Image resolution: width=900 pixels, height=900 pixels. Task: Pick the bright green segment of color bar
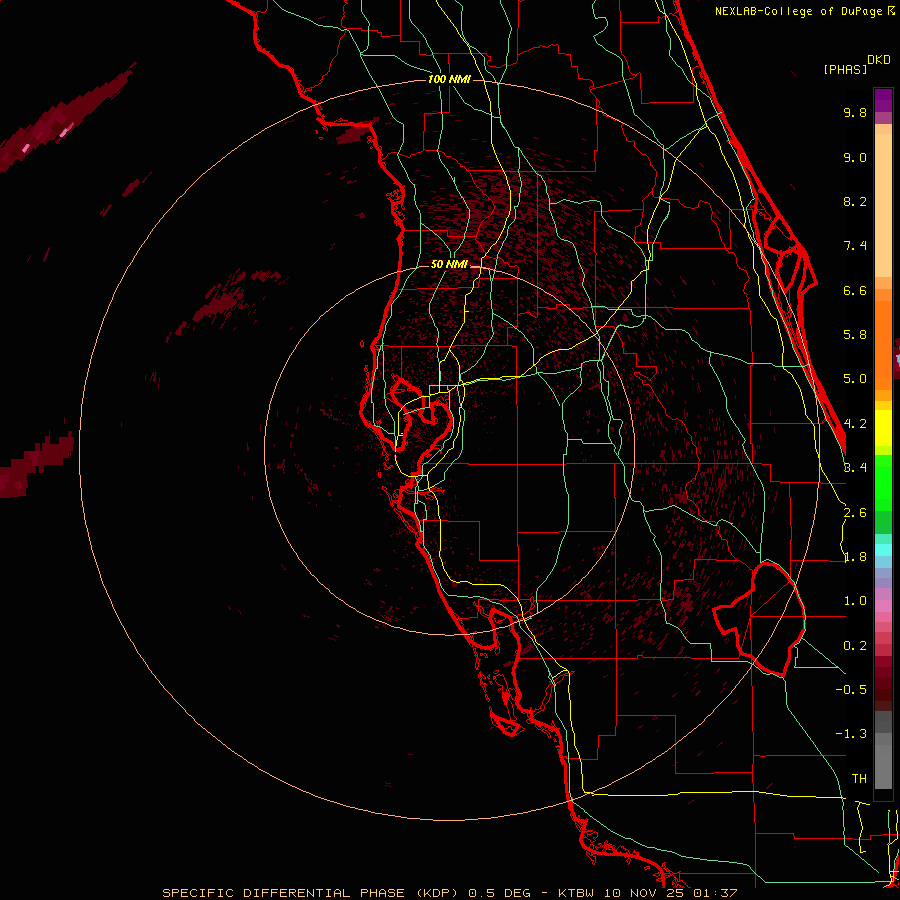click(x=883, y=483)
